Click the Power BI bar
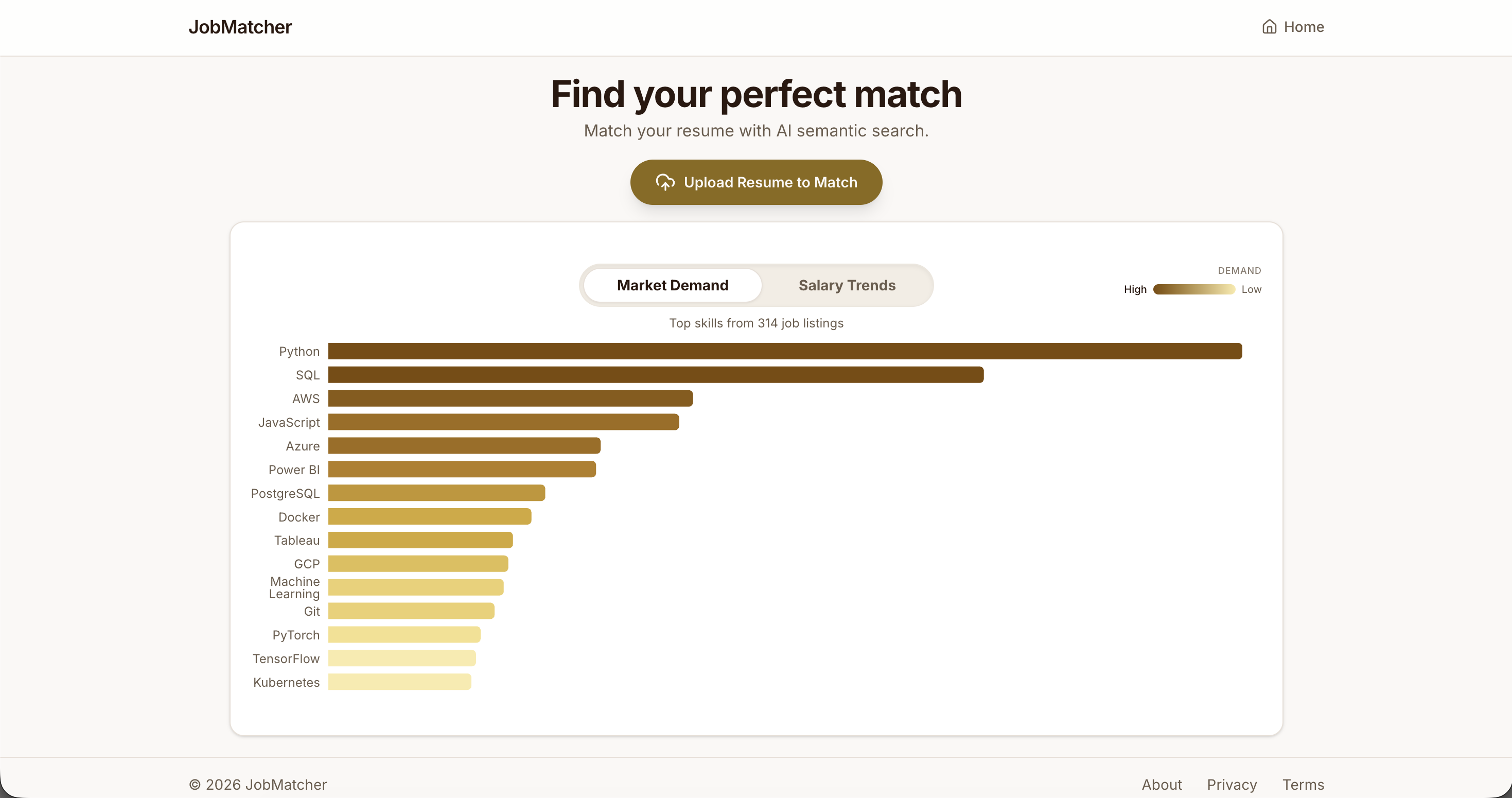1512x798 pixels. coord(461,469)
